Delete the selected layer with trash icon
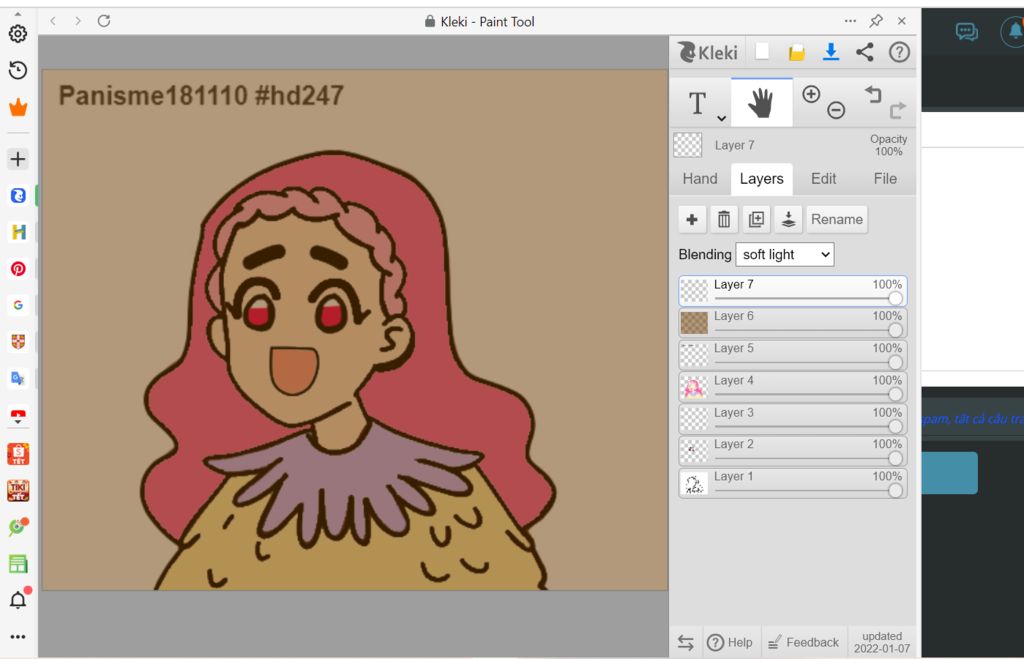The height and width of the screenshot is (659, 1024). tap(724, 219)
